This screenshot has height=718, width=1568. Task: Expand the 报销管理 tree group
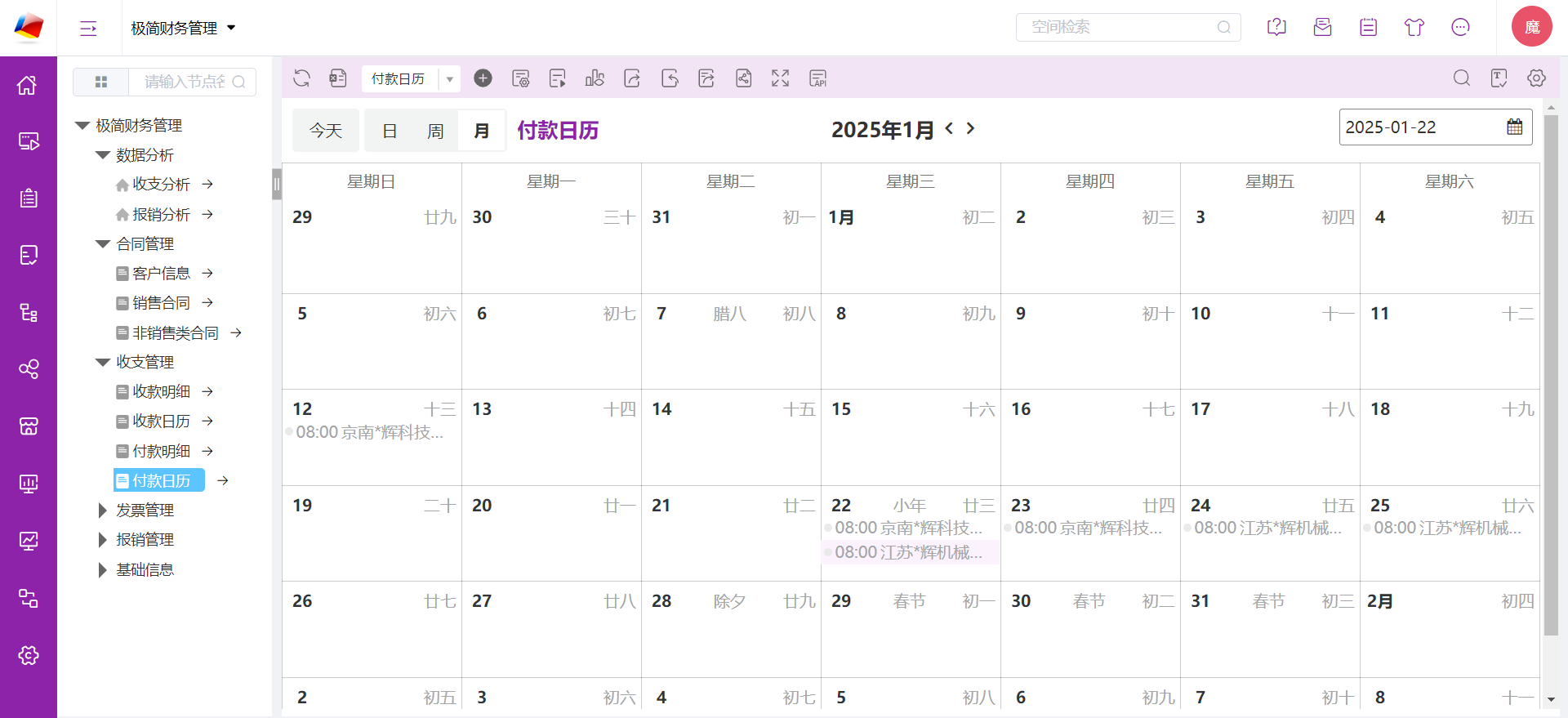pos(102,540)
